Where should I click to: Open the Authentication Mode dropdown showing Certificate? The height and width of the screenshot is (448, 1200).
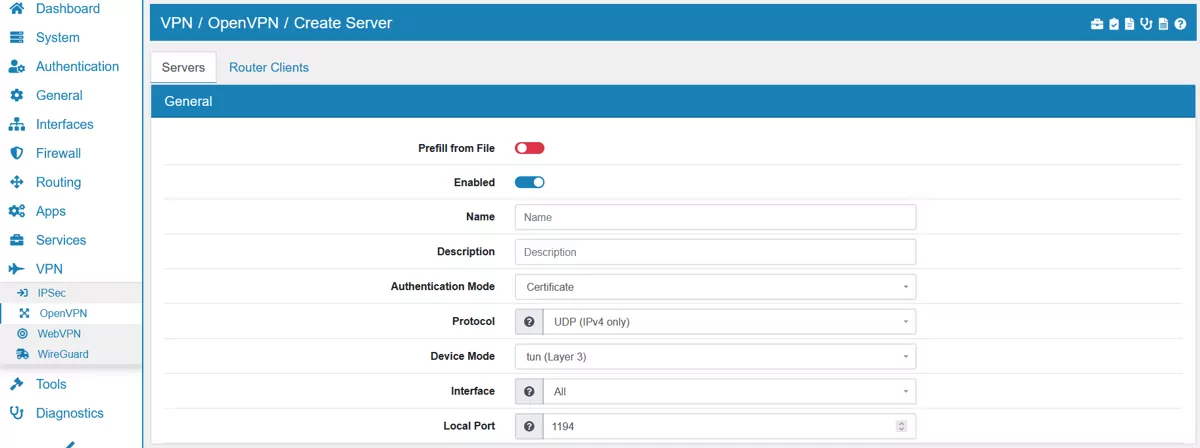(715, 287)
